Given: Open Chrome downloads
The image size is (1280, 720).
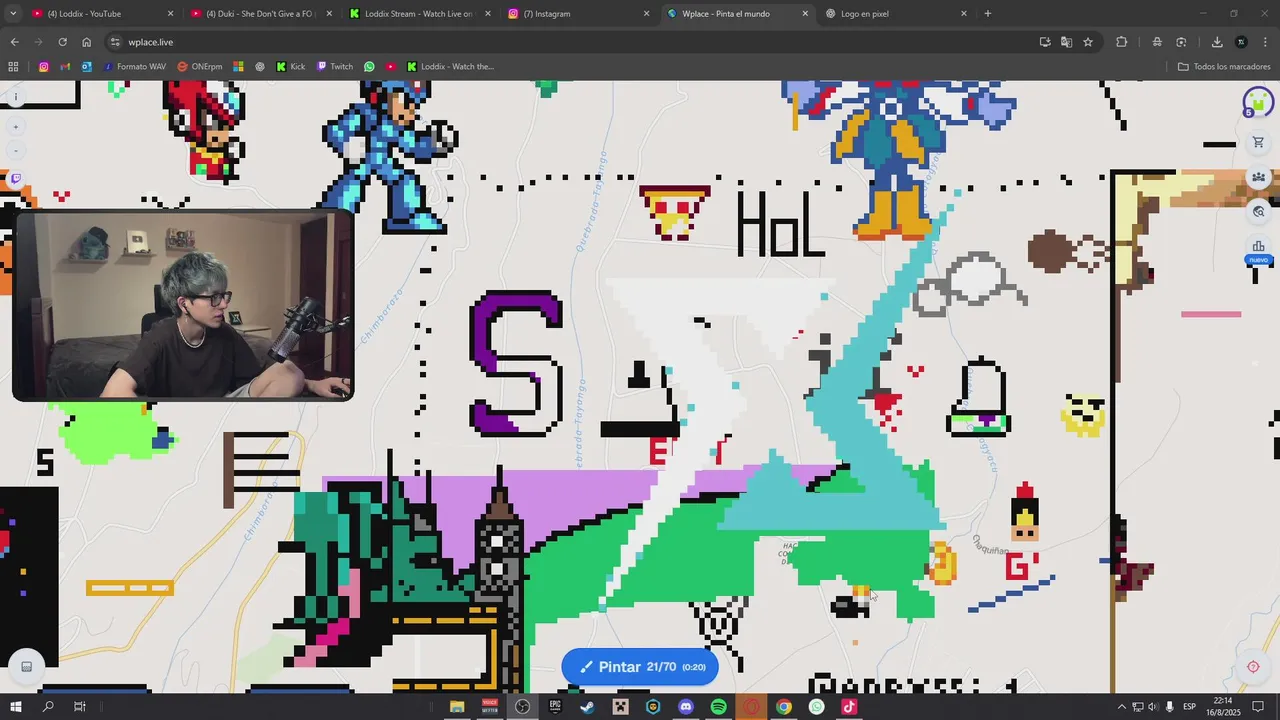Looking at the screenshot, I should 1217,42.
